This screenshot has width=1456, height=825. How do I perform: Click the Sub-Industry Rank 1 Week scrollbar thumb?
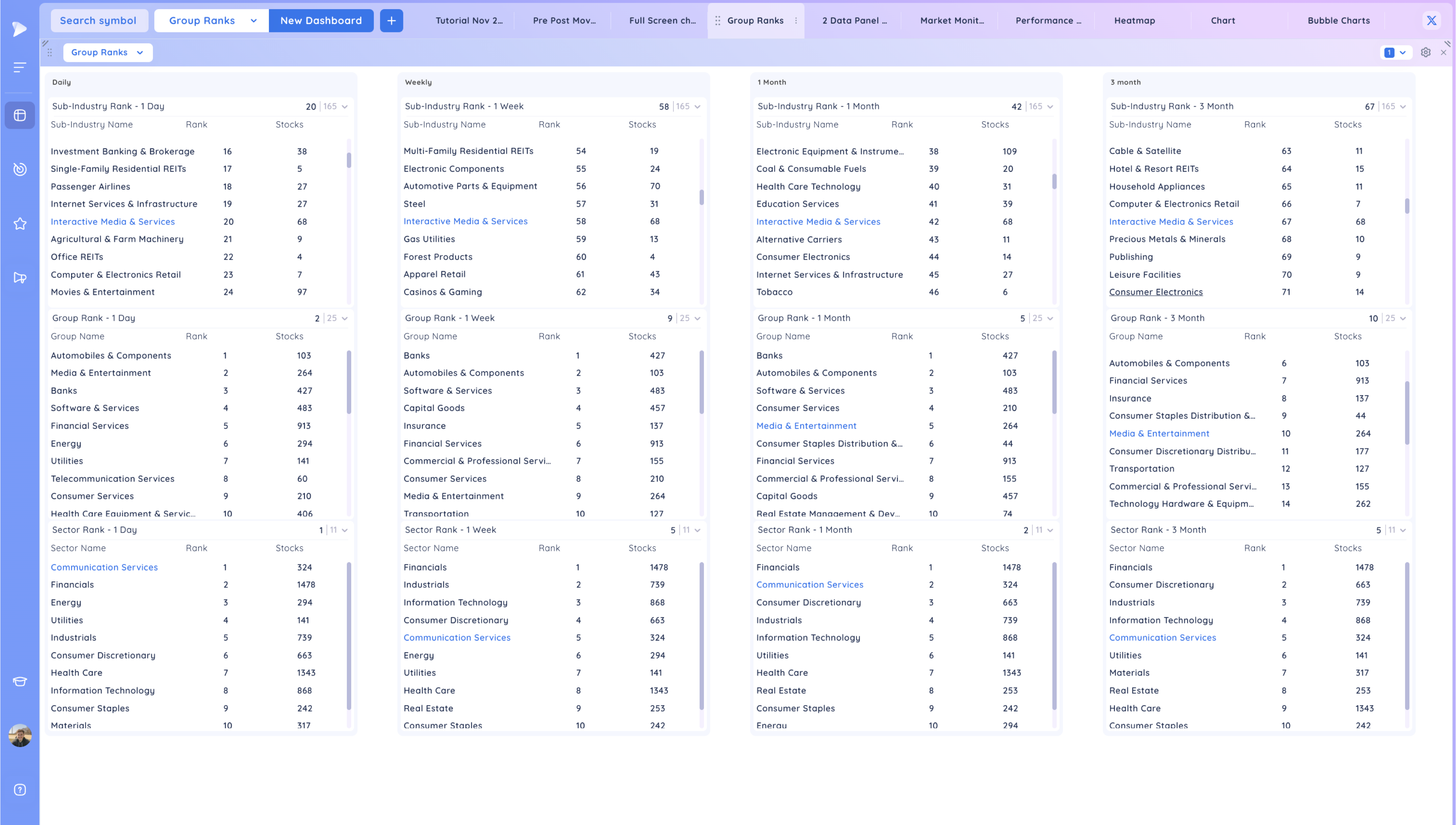pos(701,197)
